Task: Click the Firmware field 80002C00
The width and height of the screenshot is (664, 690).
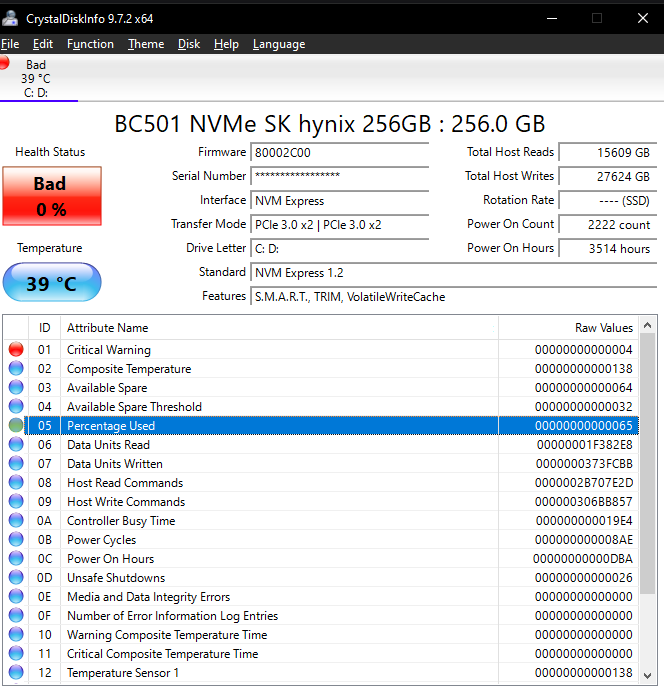Action: [x=339, y=153]
